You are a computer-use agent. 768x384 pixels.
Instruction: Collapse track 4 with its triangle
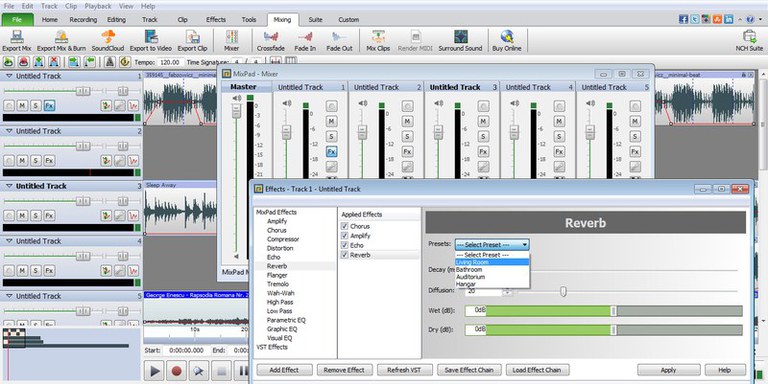point(9,241)
